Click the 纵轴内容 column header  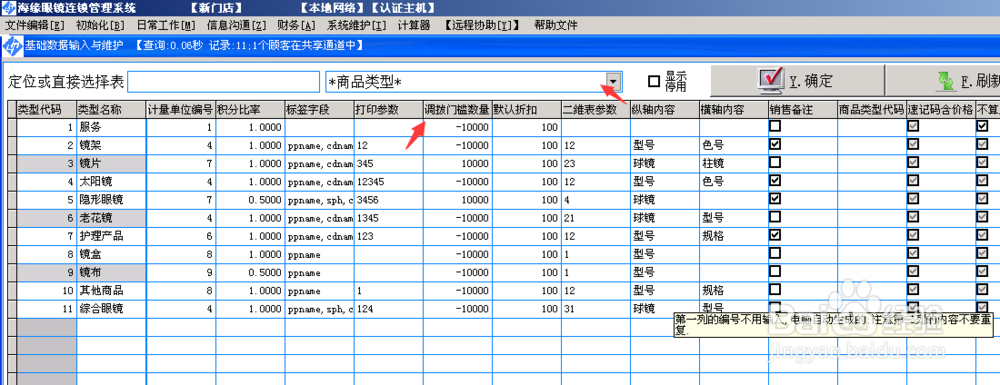coord(665,109)
